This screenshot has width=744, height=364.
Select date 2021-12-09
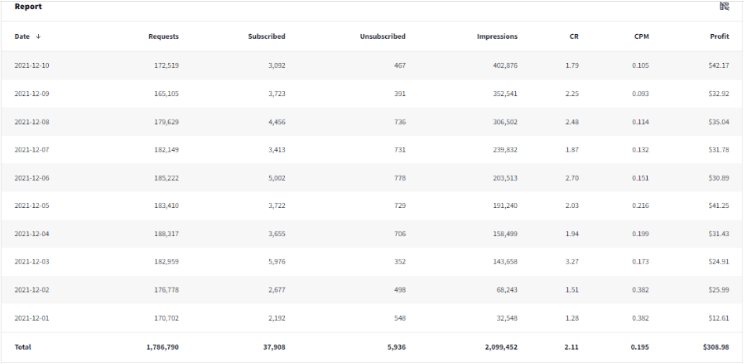32,93
